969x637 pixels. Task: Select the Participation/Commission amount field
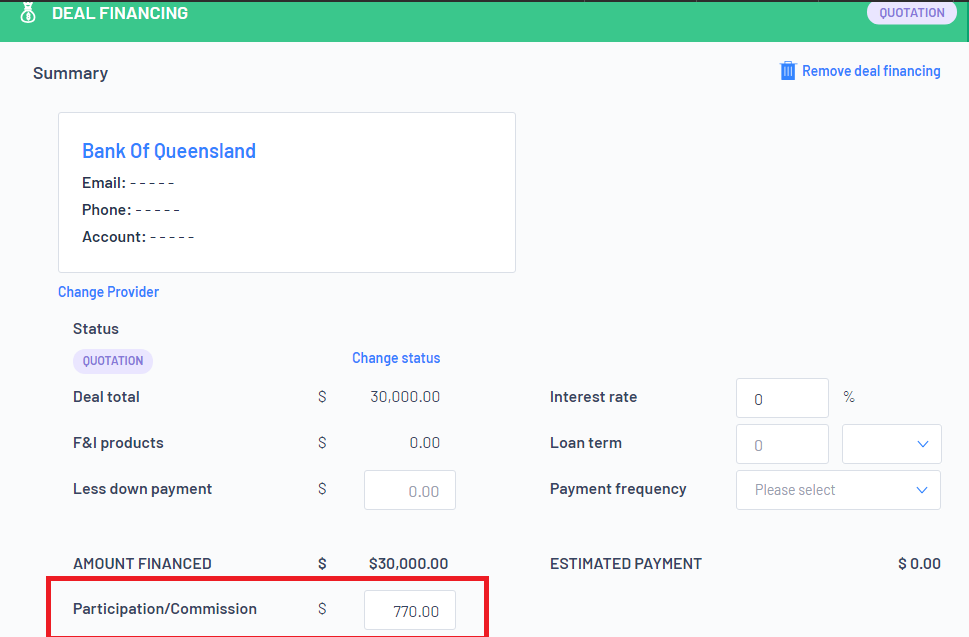[x=409, y=611]
